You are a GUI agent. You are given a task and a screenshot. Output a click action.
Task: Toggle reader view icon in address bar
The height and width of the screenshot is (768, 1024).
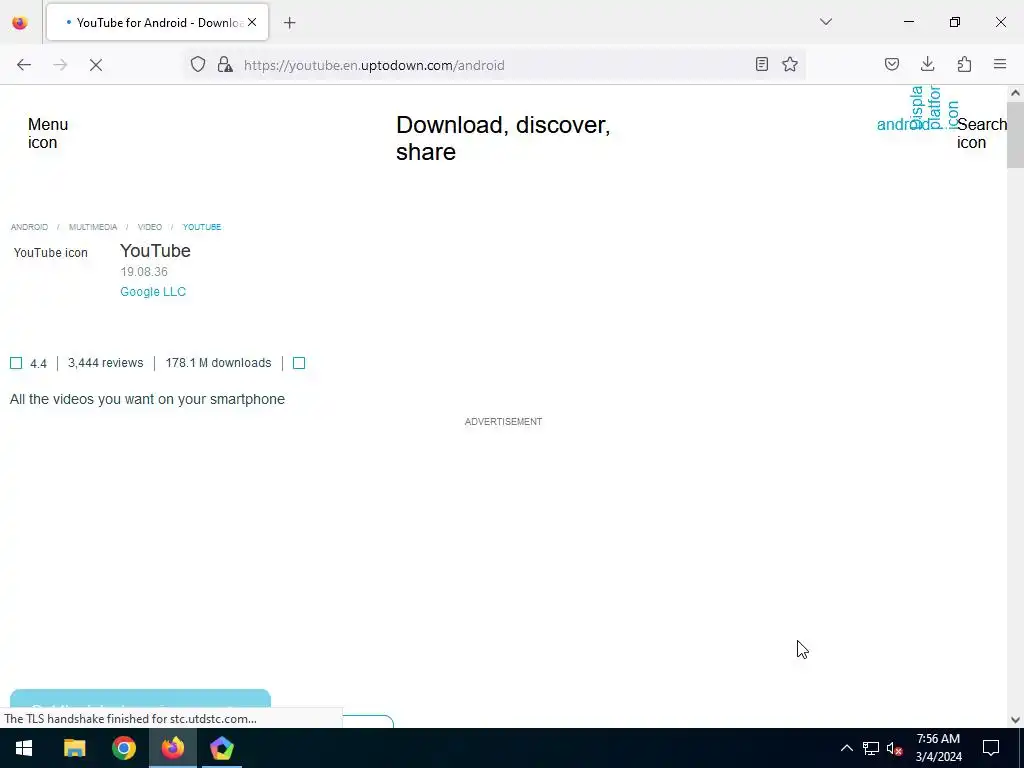[761, 64]
